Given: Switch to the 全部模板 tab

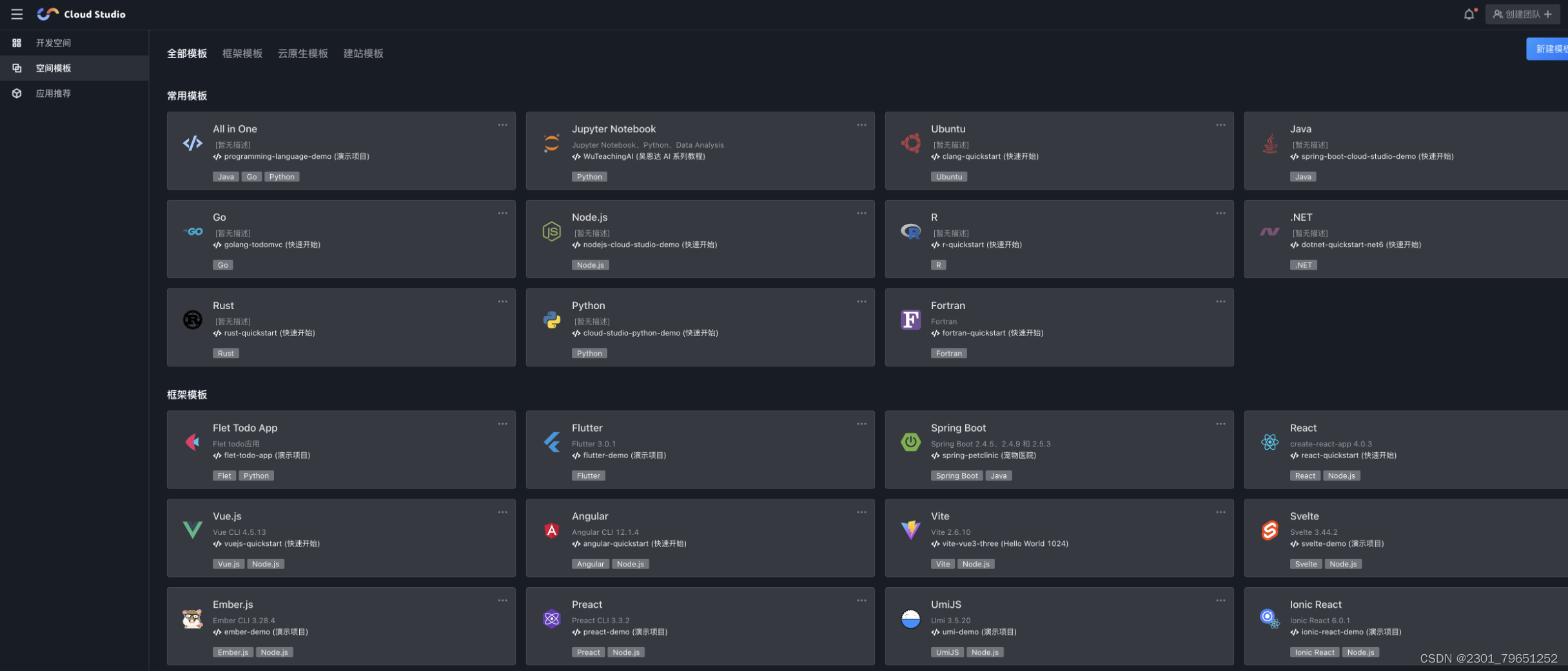Looking at the screenshot, I should [187, 54].
